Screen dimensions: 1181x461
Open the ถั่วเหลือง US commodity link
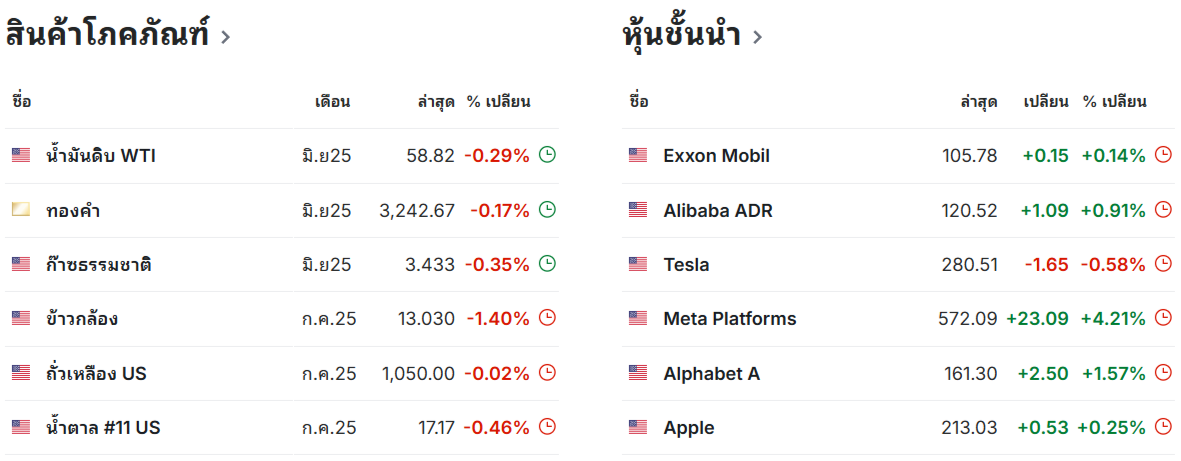click(96, 373)
